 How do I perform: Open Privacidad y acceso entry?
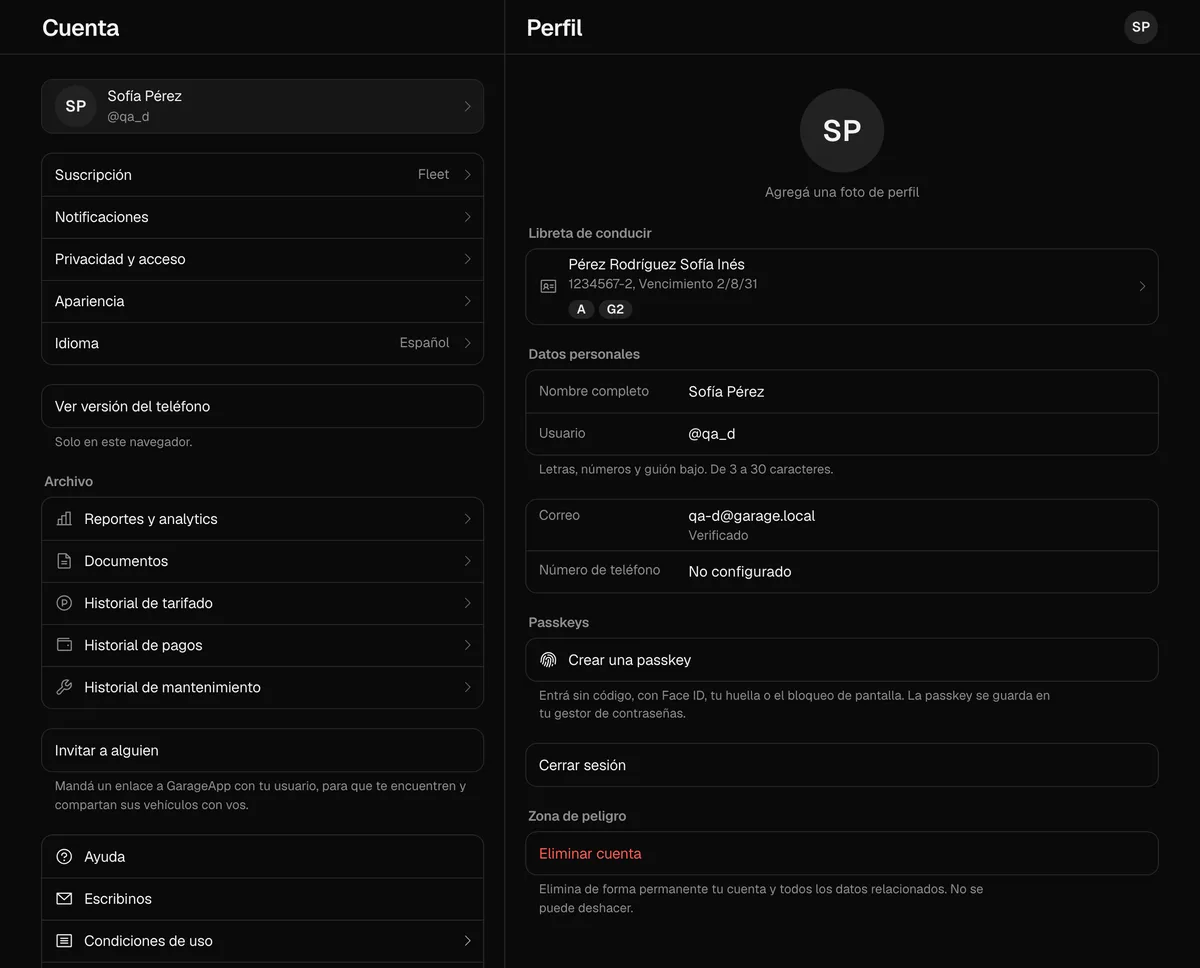coord(262,259)
